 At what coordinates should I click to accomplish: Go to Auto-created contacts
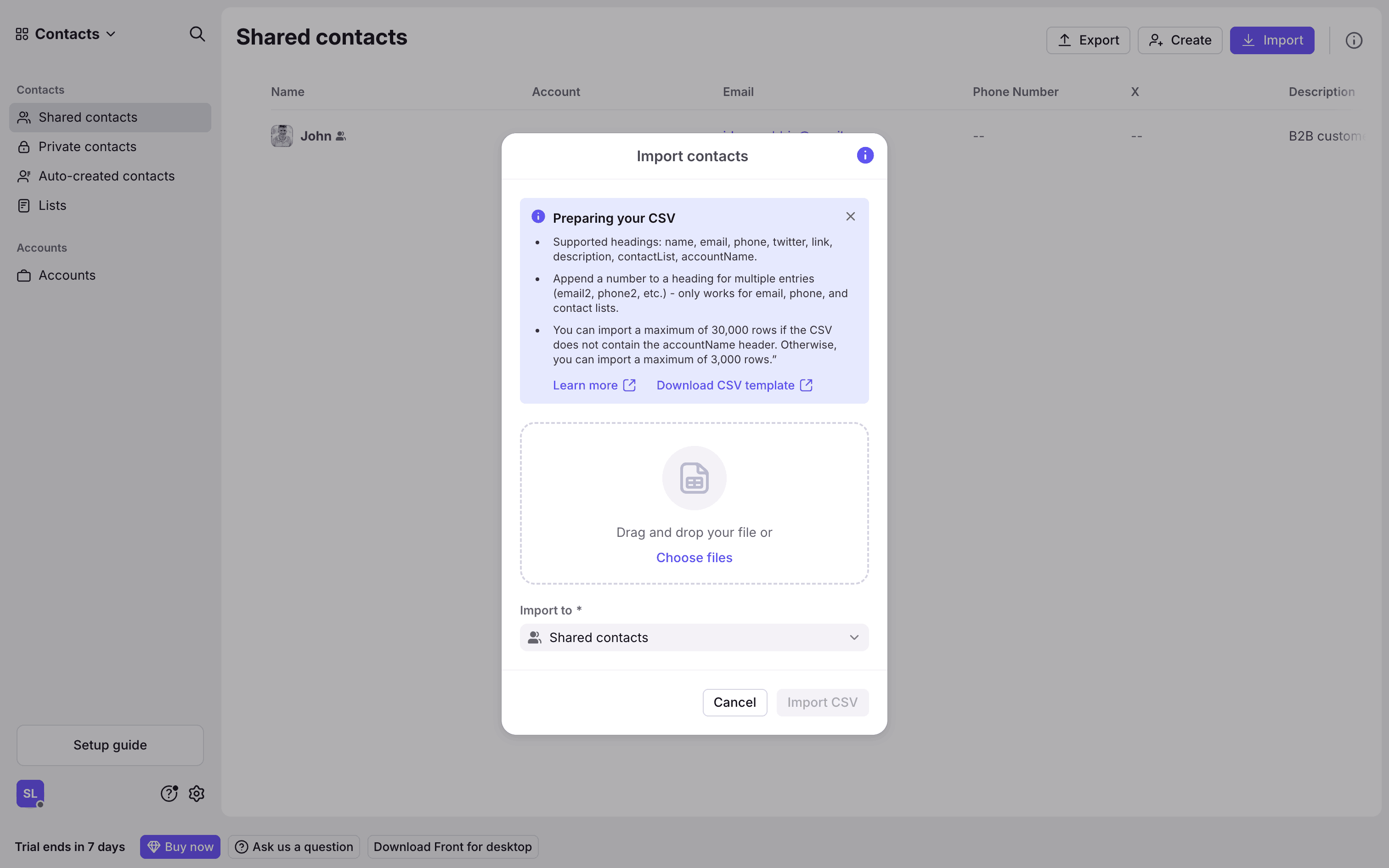[106, 176]
